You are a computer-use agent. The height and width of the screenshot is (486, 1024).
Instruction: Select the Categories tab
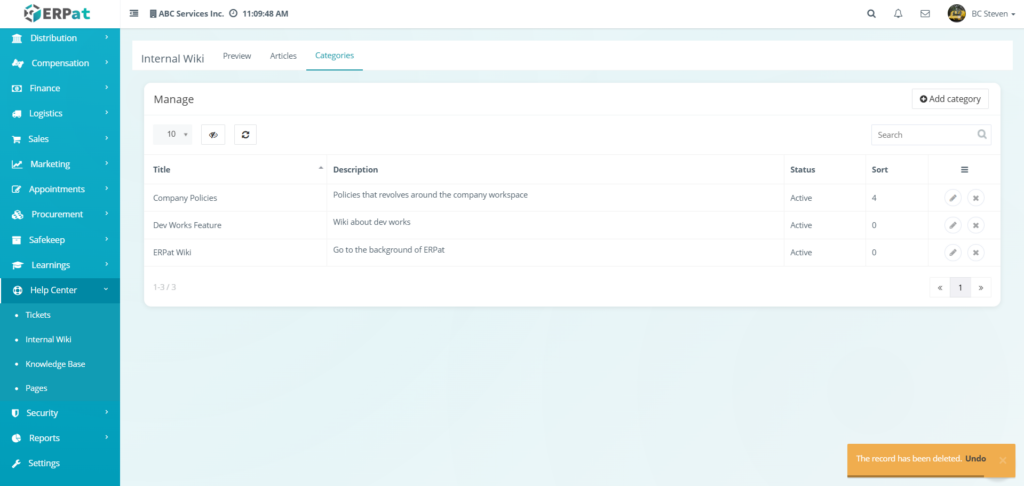(334, 56)
